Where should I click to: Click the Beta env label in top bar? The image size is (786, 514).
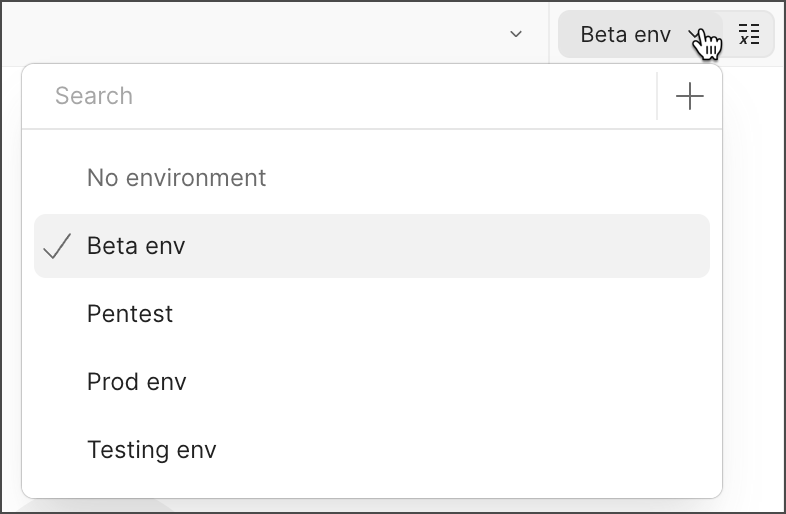[x=625, y=34]
